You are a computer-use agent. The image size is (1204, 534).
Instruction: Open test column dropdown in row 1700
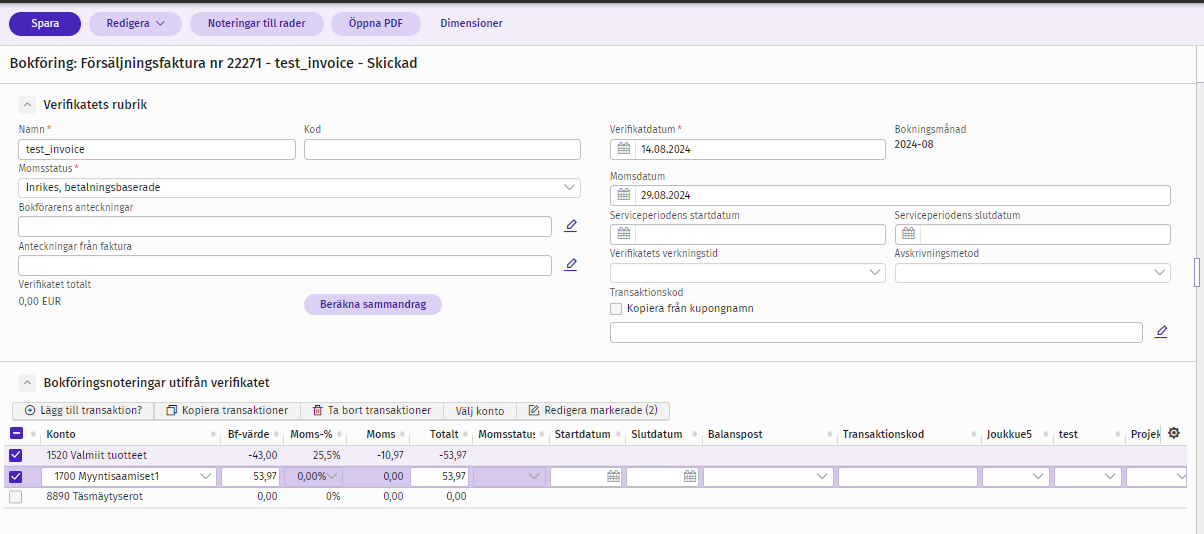(x=1086, y=477)
